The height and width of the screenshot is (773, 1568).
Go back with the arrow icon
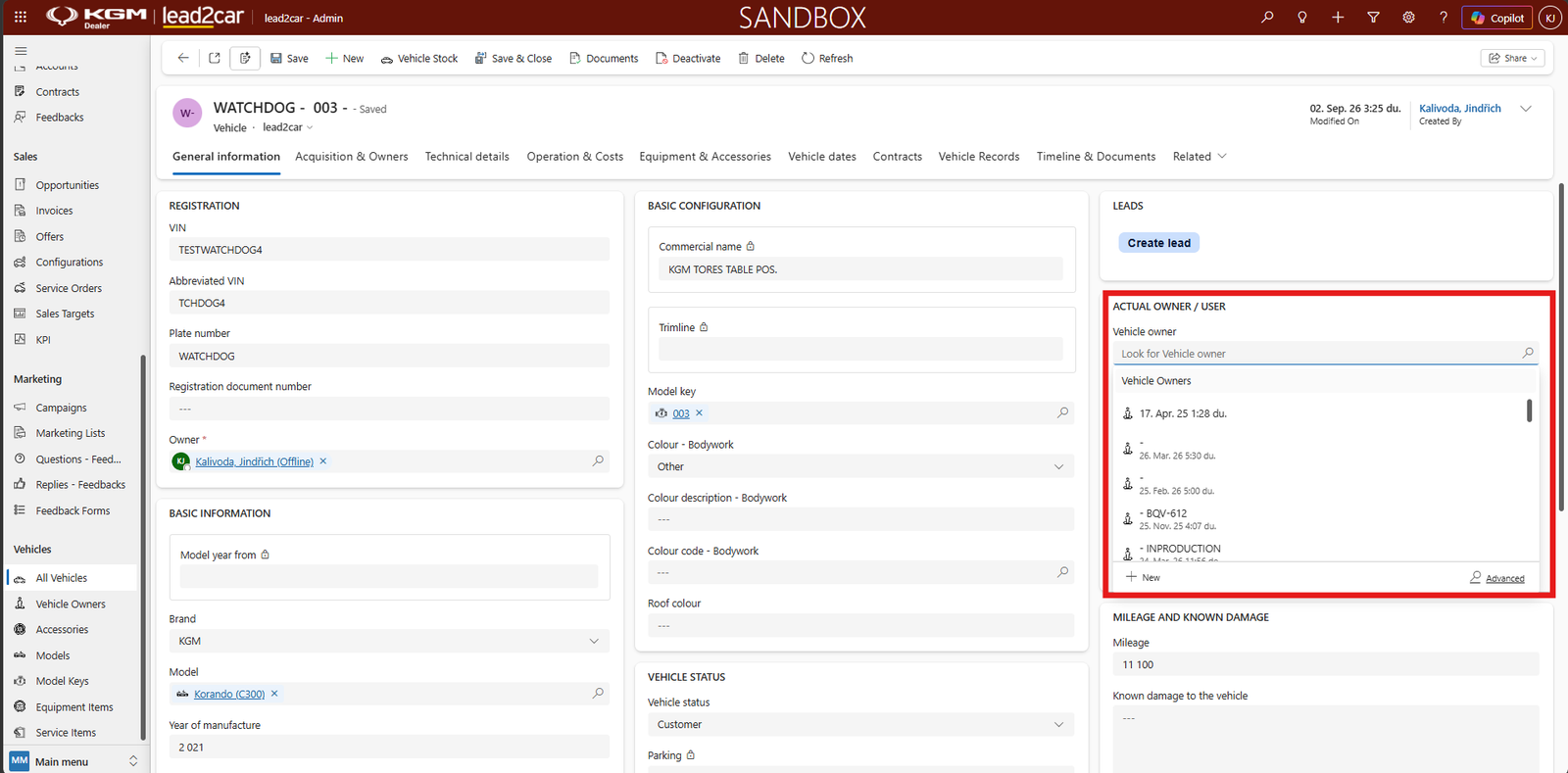click(x=183, y=58)
